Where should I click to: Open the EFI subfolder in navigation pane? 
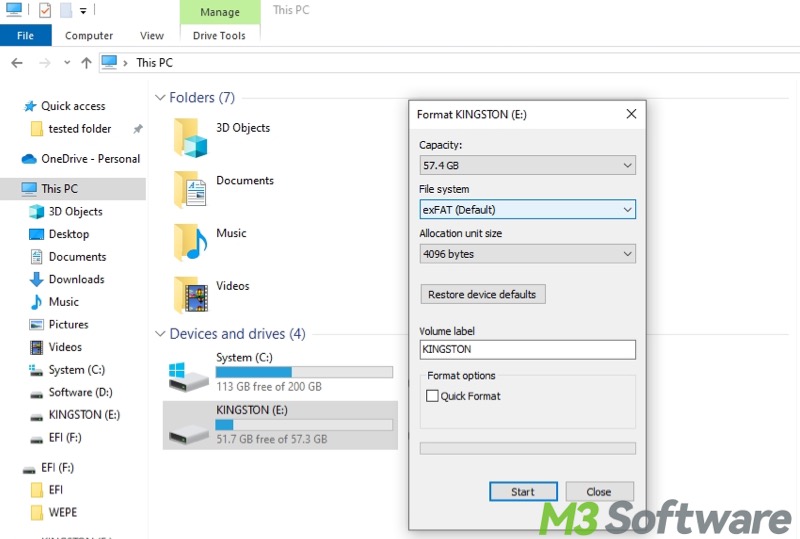(56, 490)
